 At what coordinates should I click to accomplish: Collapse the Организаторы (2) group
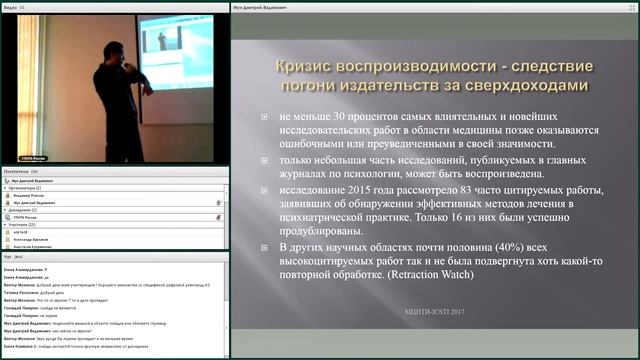coord(5,188)
